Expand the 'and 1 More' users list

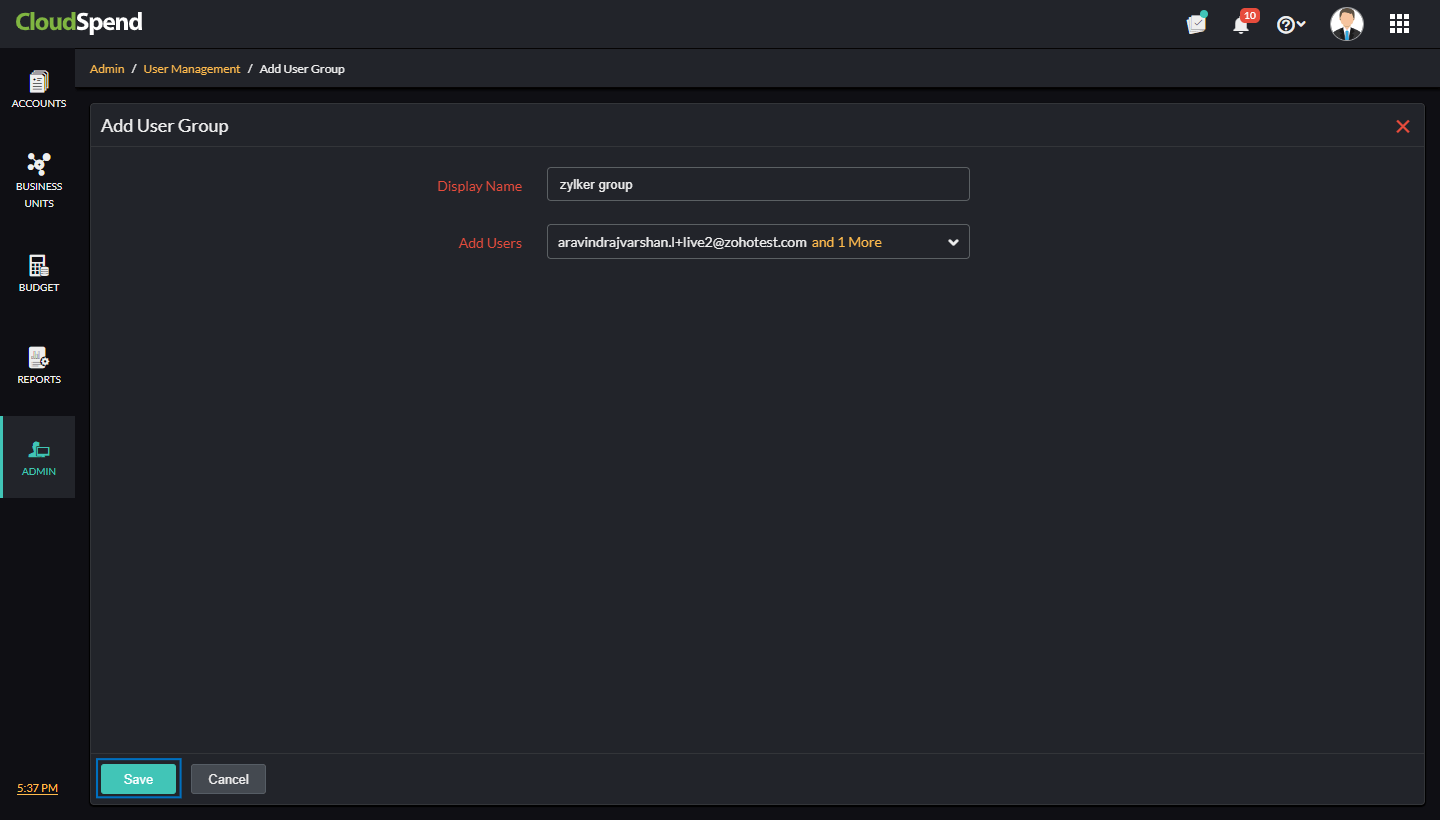tap(846, 241)
